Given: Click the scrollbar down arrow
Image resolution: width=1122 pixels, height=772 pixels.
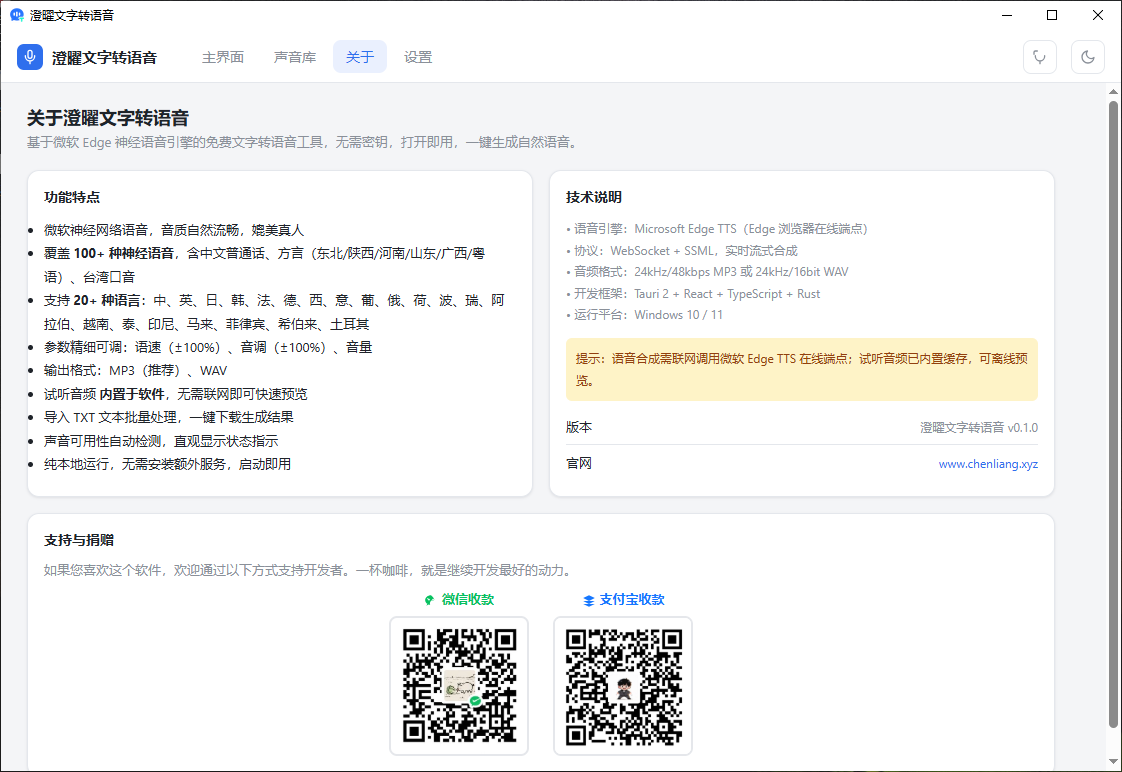Looking at the screenshot, I should 1113,761.
